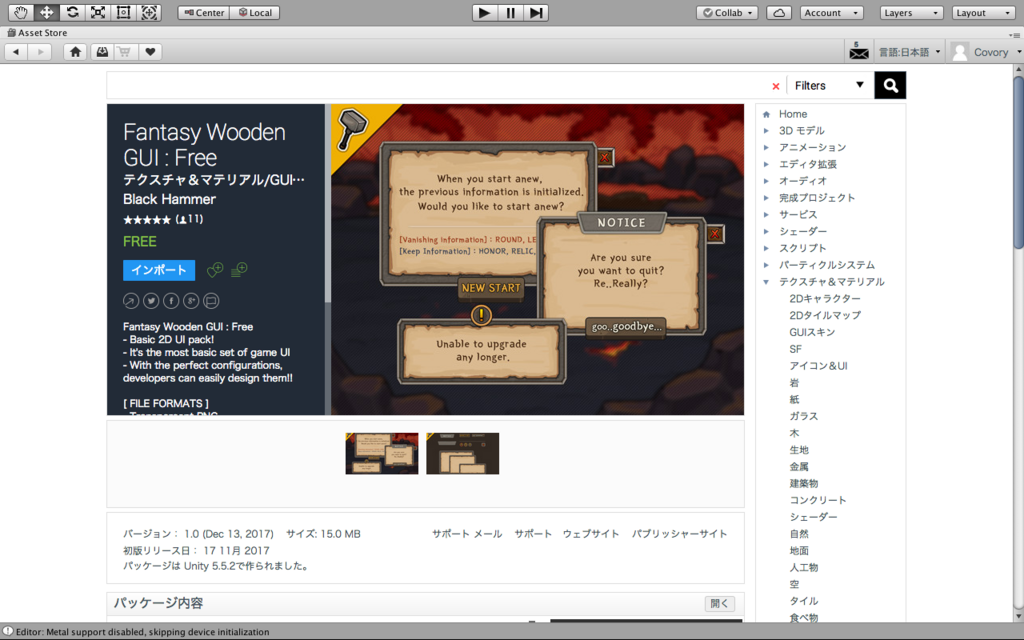Select the アイコン&UI subcategory
The width and height of the screenshot is (1024, 640).
pos(818,366)
